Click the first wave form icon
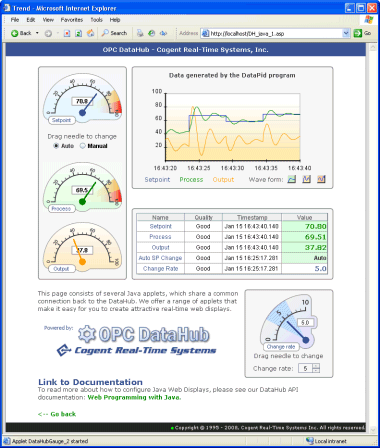380x448 pixels. 292,179
